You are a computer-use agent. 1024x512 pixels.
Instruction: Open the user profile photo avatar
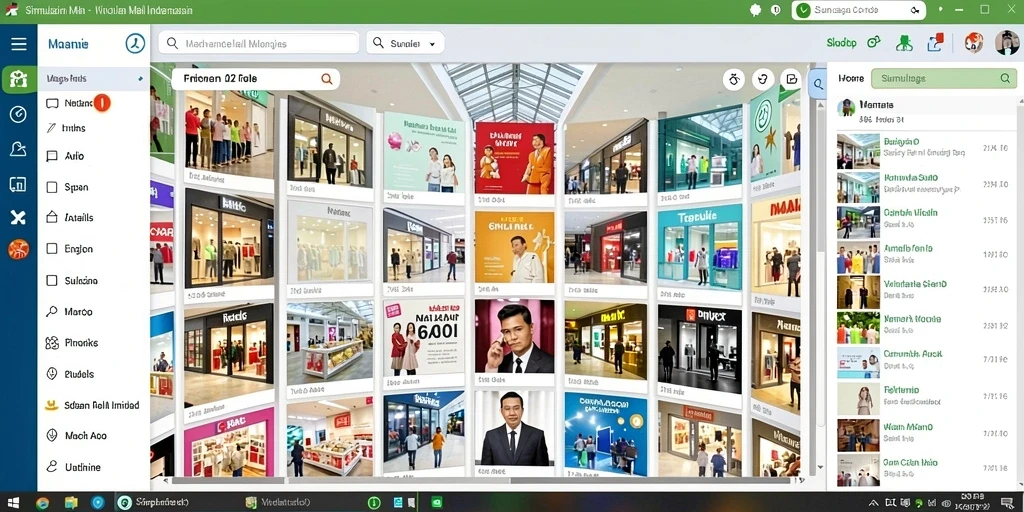point(1007,43)
